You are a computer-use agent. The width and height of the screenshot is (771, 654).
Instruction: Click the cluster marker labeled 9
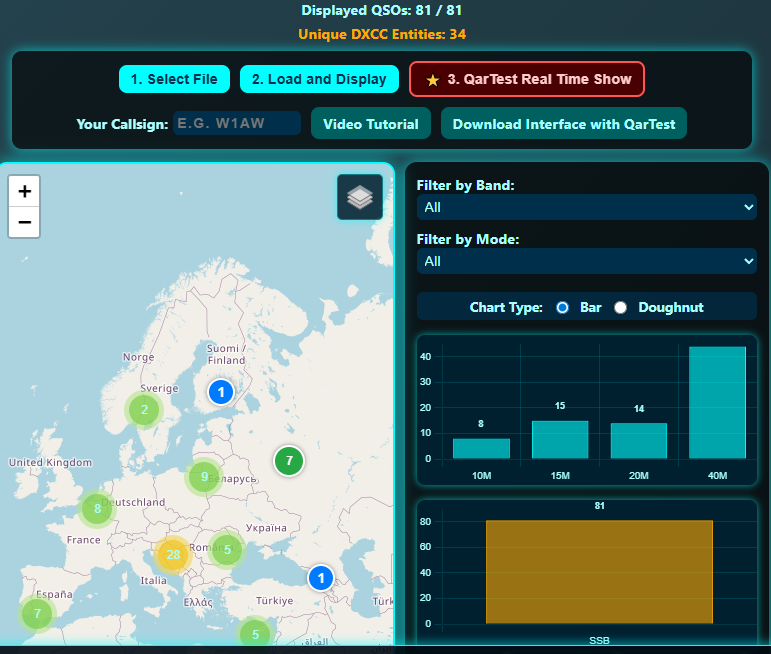pos(204,477)
